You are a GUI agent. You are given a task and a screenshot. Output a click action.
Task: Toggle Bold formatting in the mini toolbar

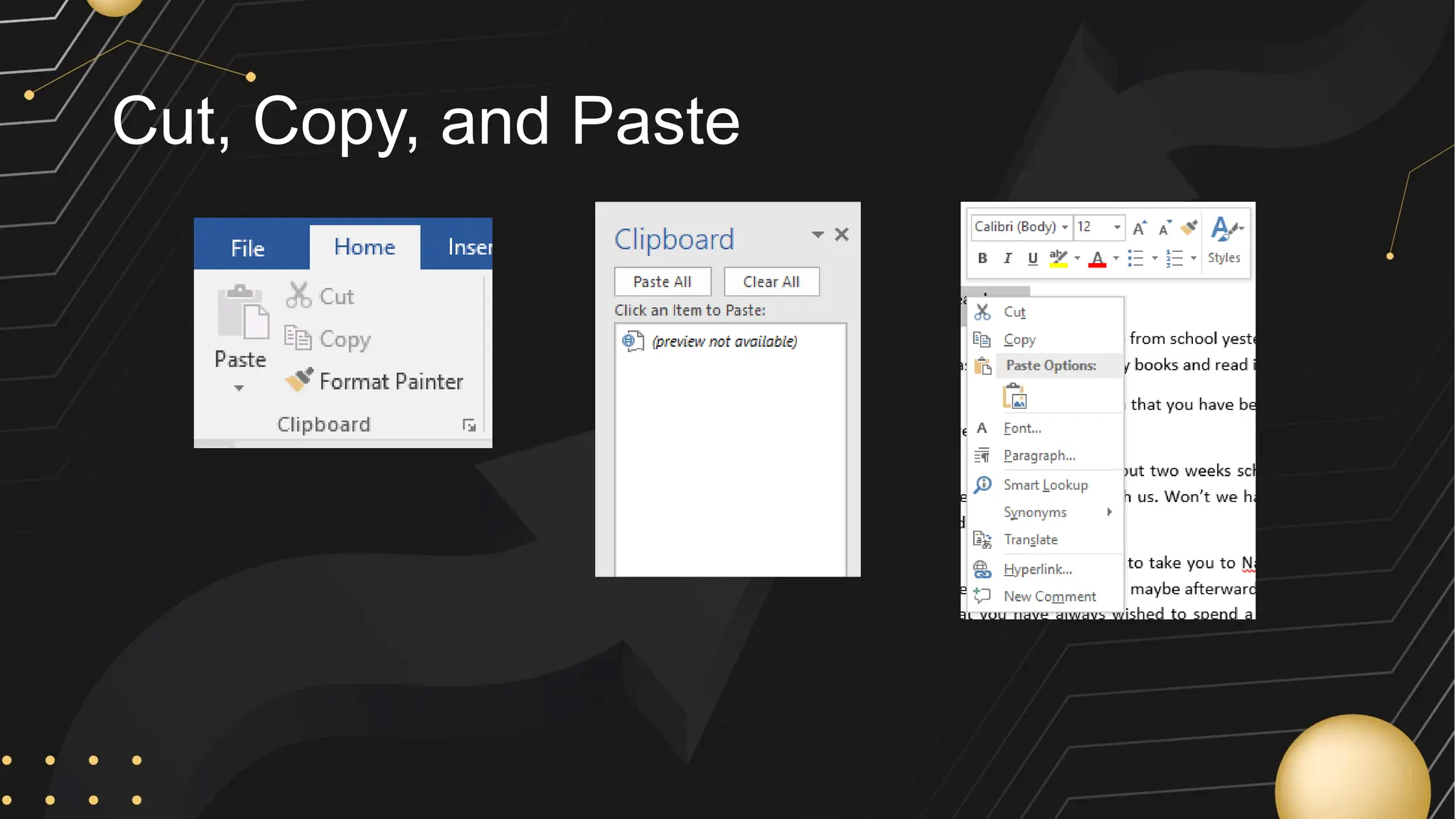tap(982, 258)
